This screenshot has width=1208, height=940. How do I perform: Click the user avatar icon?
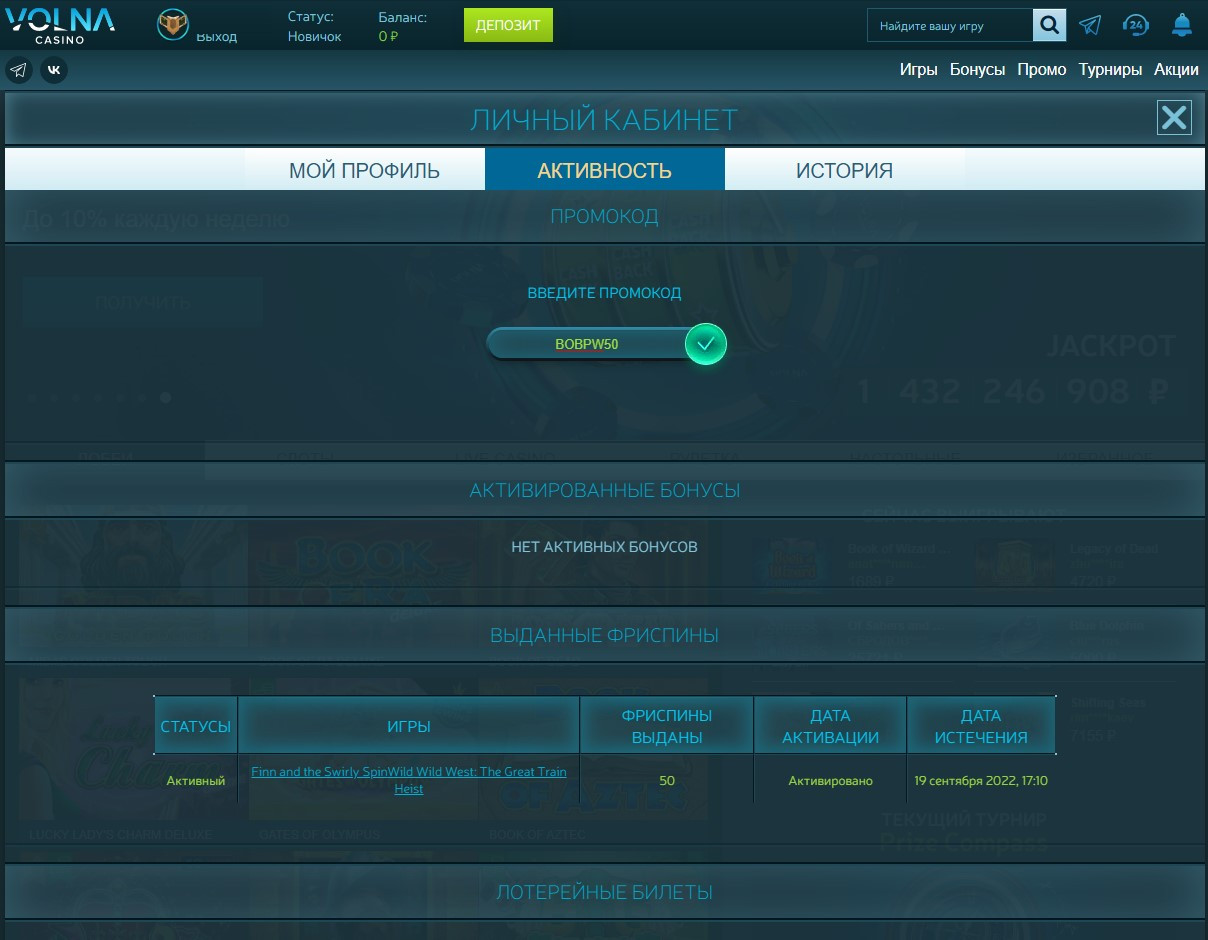pyautogui.click(x=173, y=25)
